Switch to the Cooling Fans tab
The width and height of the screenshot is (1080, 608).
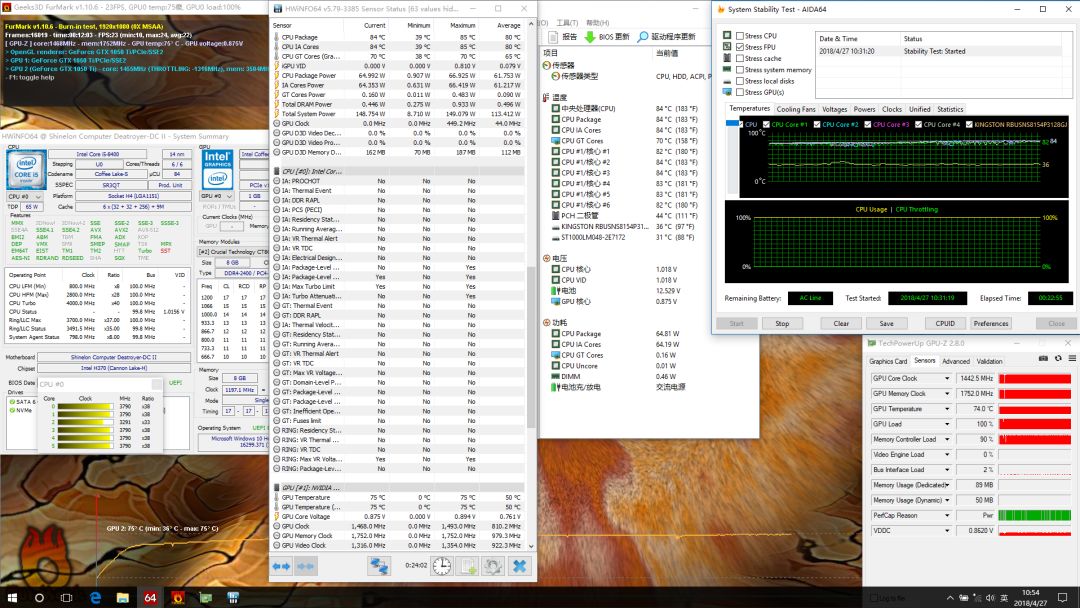pyautogui.click(x=796, y=109)
